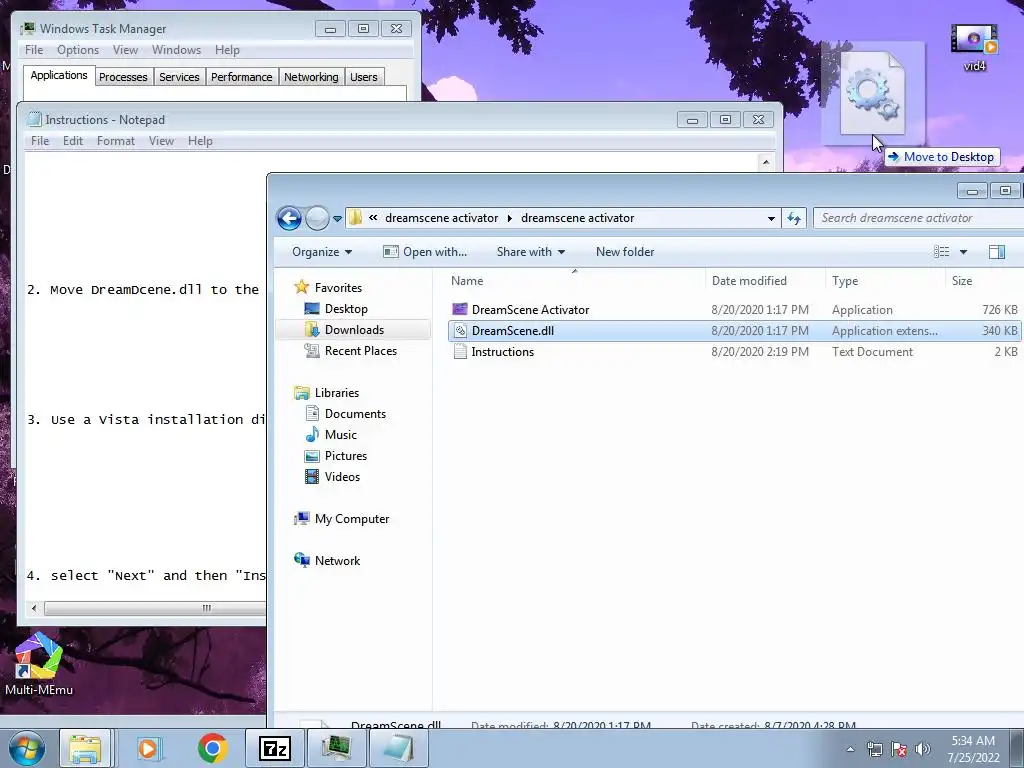Viewport: 1024px width, 768px height.
Task: Click the Explorer Forward arrow button
Action: 317,218
